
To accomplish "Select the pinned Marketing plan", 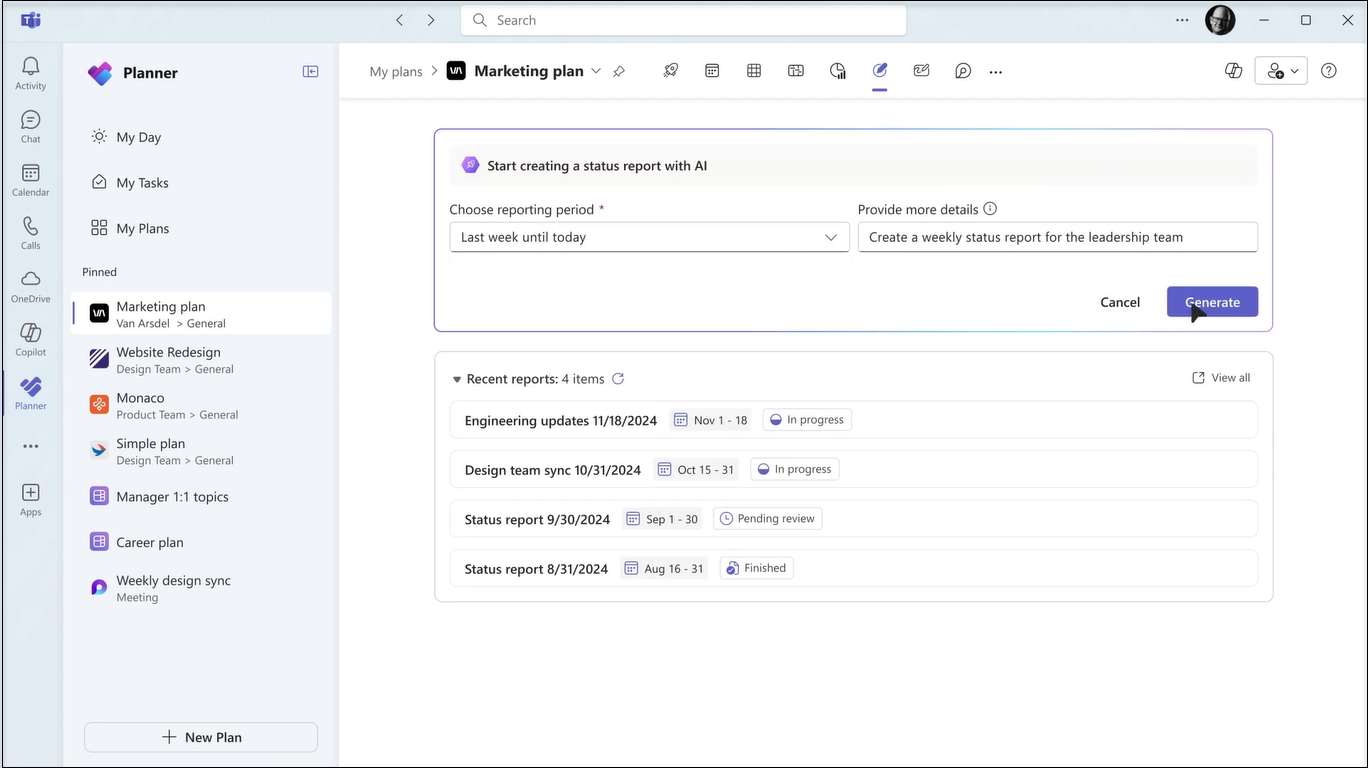I will pos(201,314).
